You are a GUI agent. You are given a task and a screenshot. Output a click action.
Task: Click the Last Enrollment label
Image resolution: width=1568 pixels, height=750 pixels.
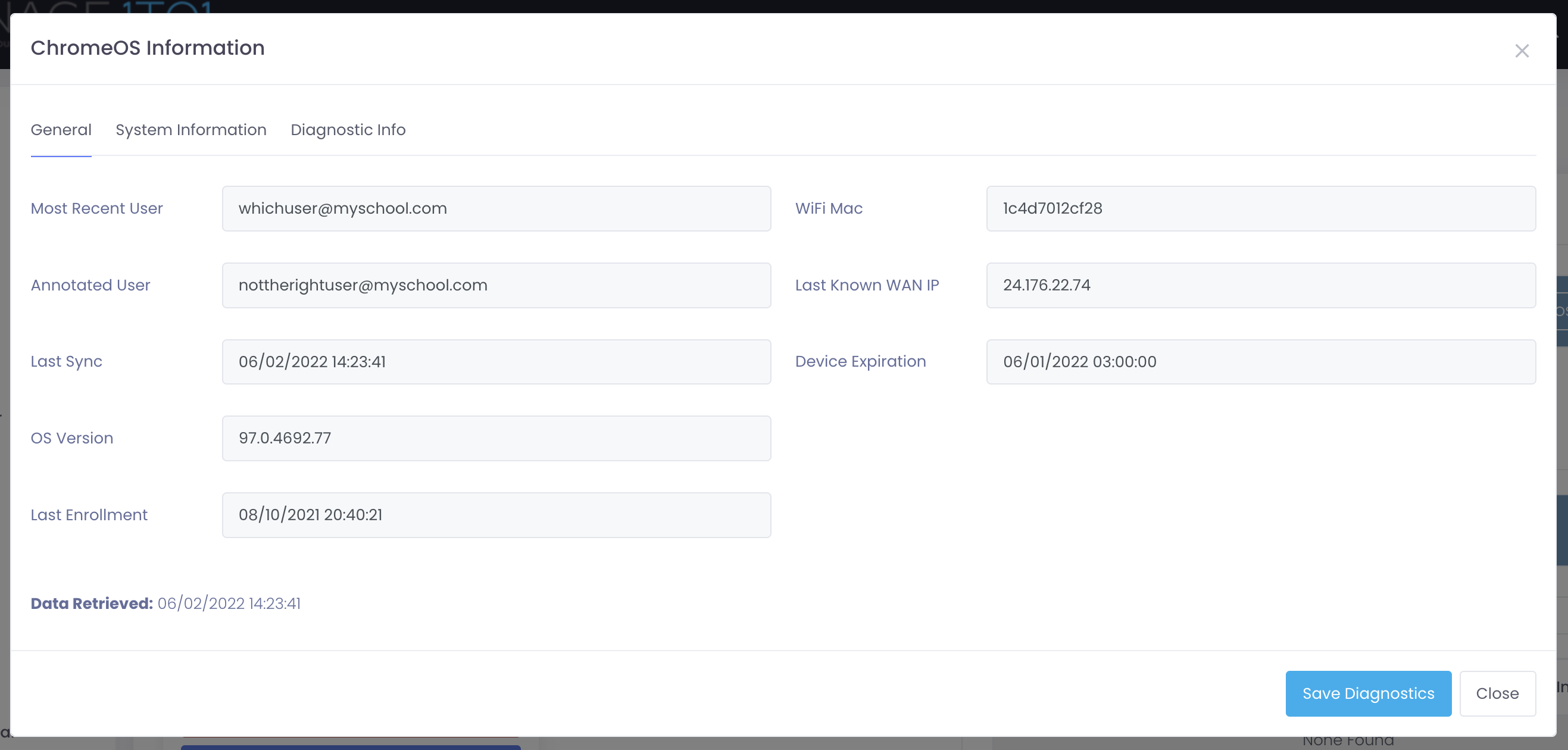tap(89, 515)
